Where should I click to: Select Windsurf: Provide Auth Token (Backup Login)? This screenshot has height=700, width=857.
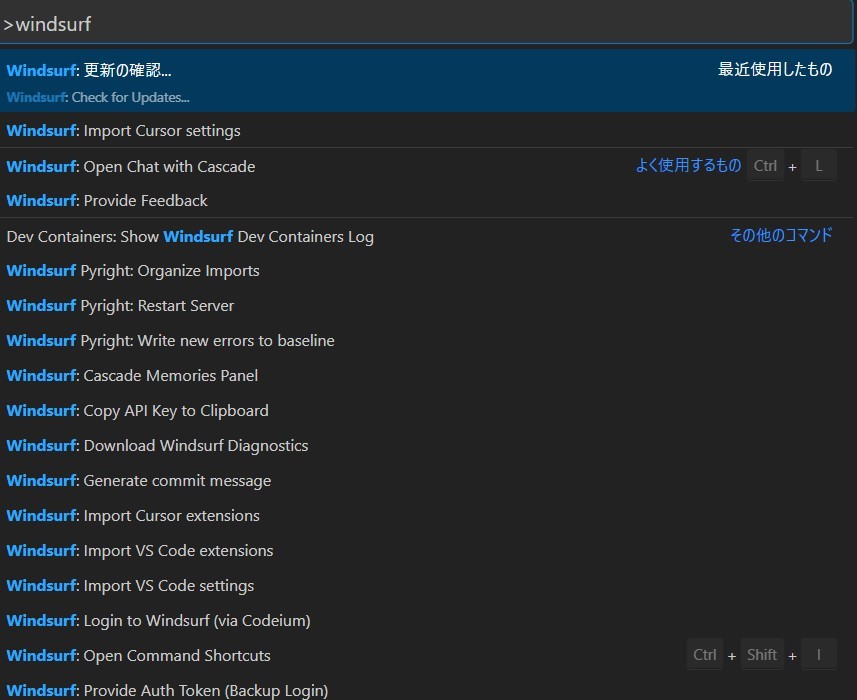(427, 687)
